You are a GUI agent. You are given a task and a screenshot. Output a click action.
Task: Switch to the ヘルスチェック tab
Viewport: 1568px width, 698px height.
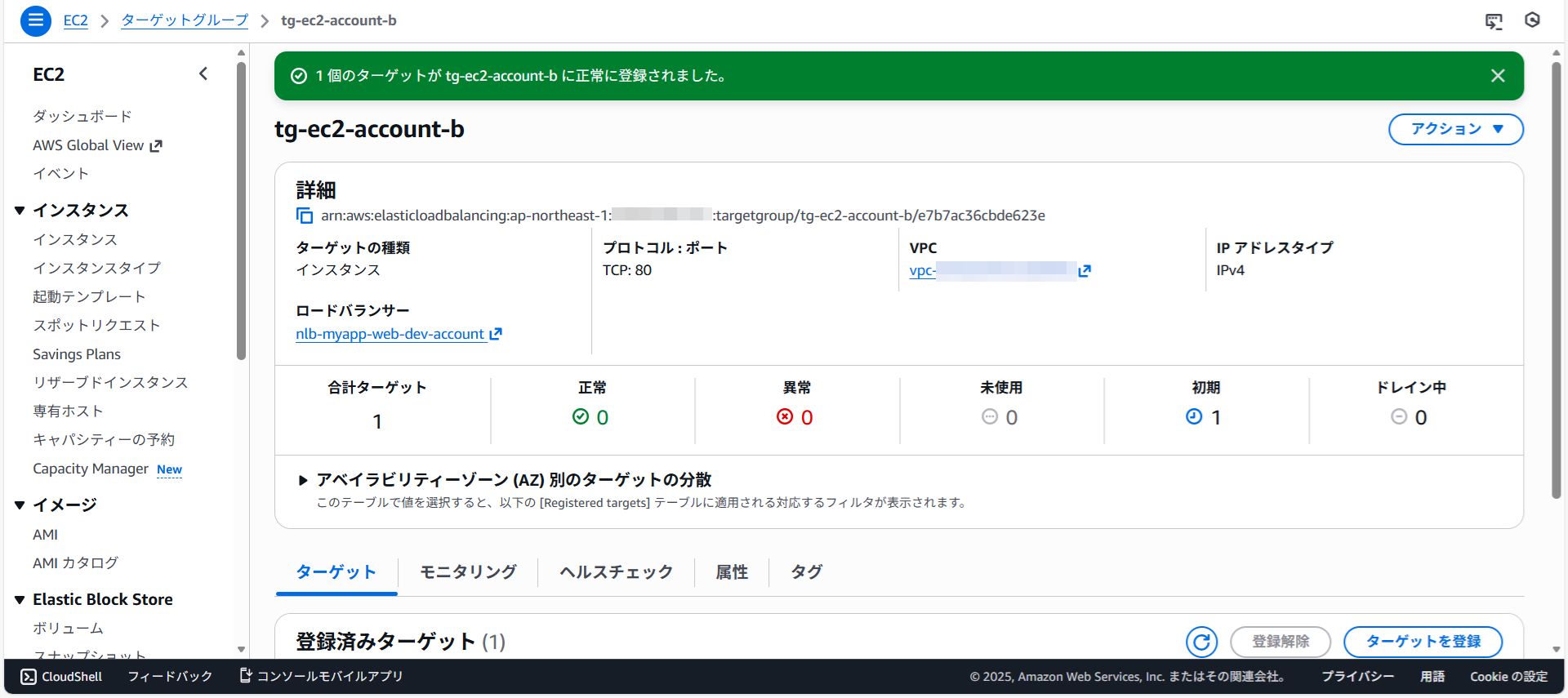pos(616,572)
